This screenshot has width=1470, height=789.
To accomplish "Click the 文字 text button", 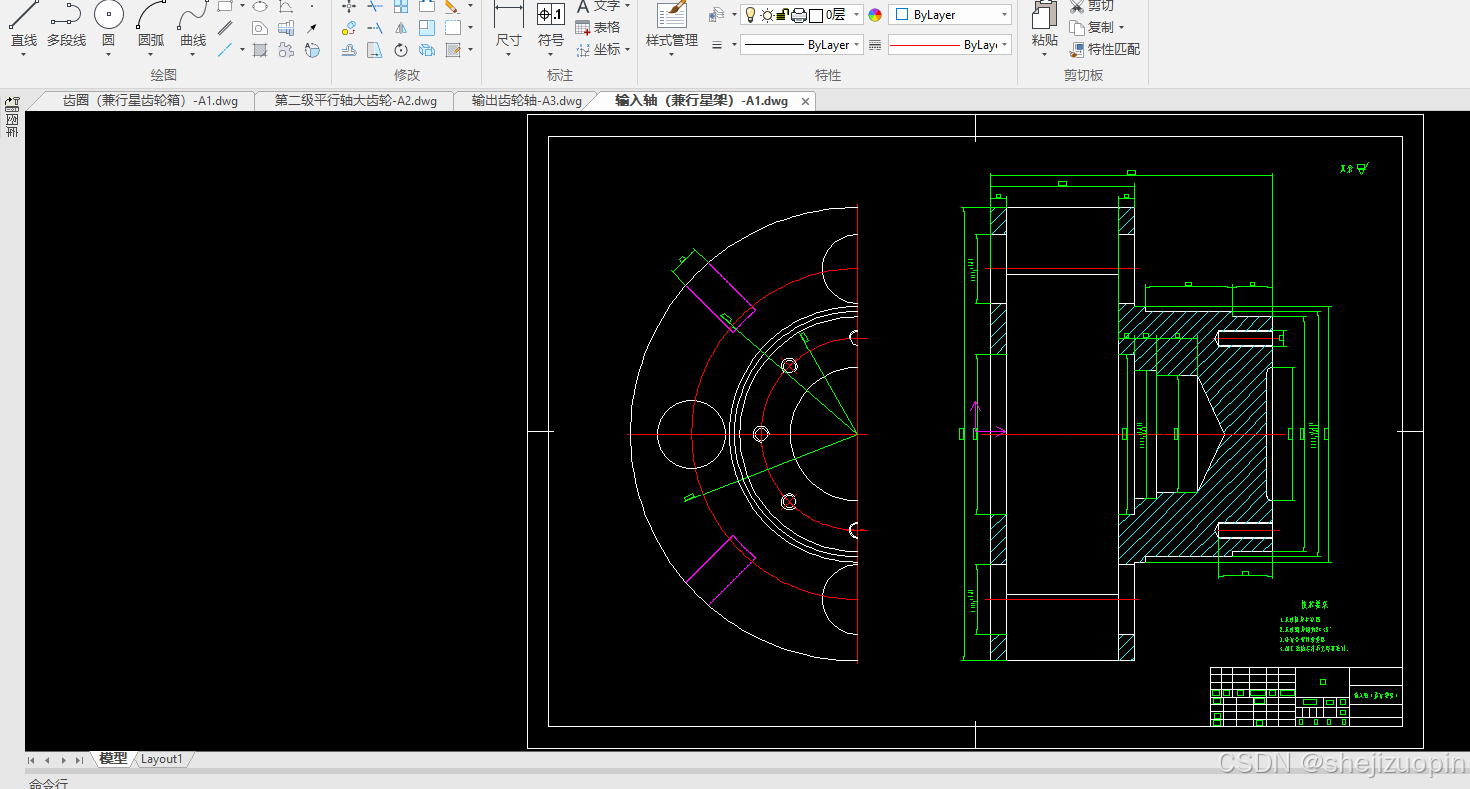I will click(x=600, y=6).
